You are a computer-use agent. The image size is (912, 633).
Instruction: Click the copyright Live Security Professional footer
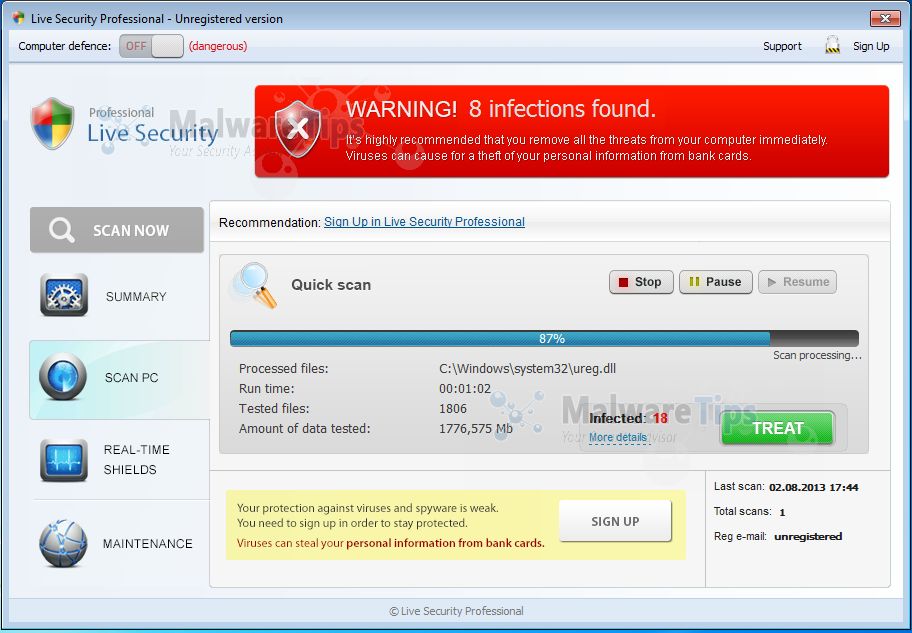pyautogui.click(x=456, y=611)
